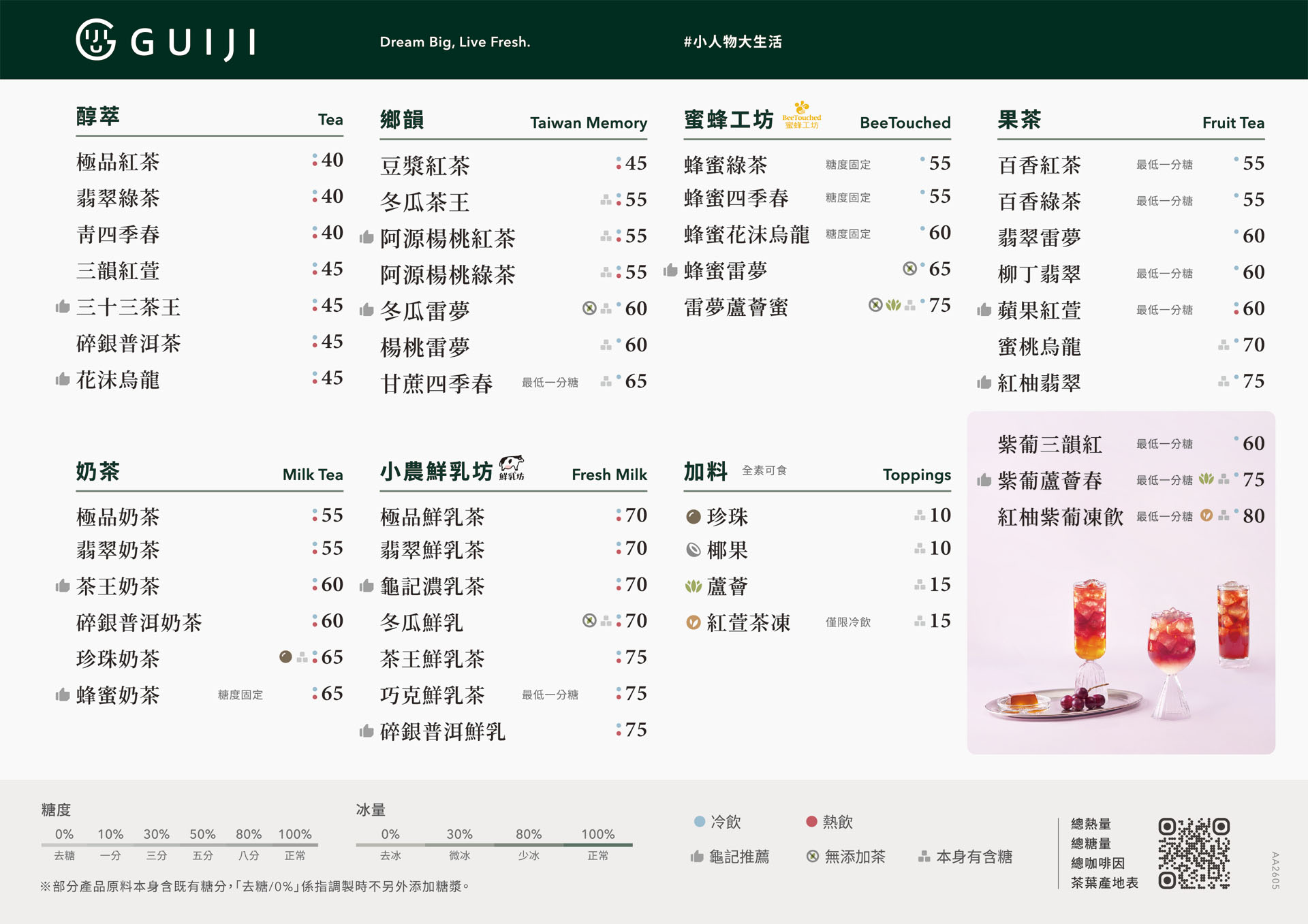
Task: Click the 甘蔗四季春 menu item
Action: [437, 383]
